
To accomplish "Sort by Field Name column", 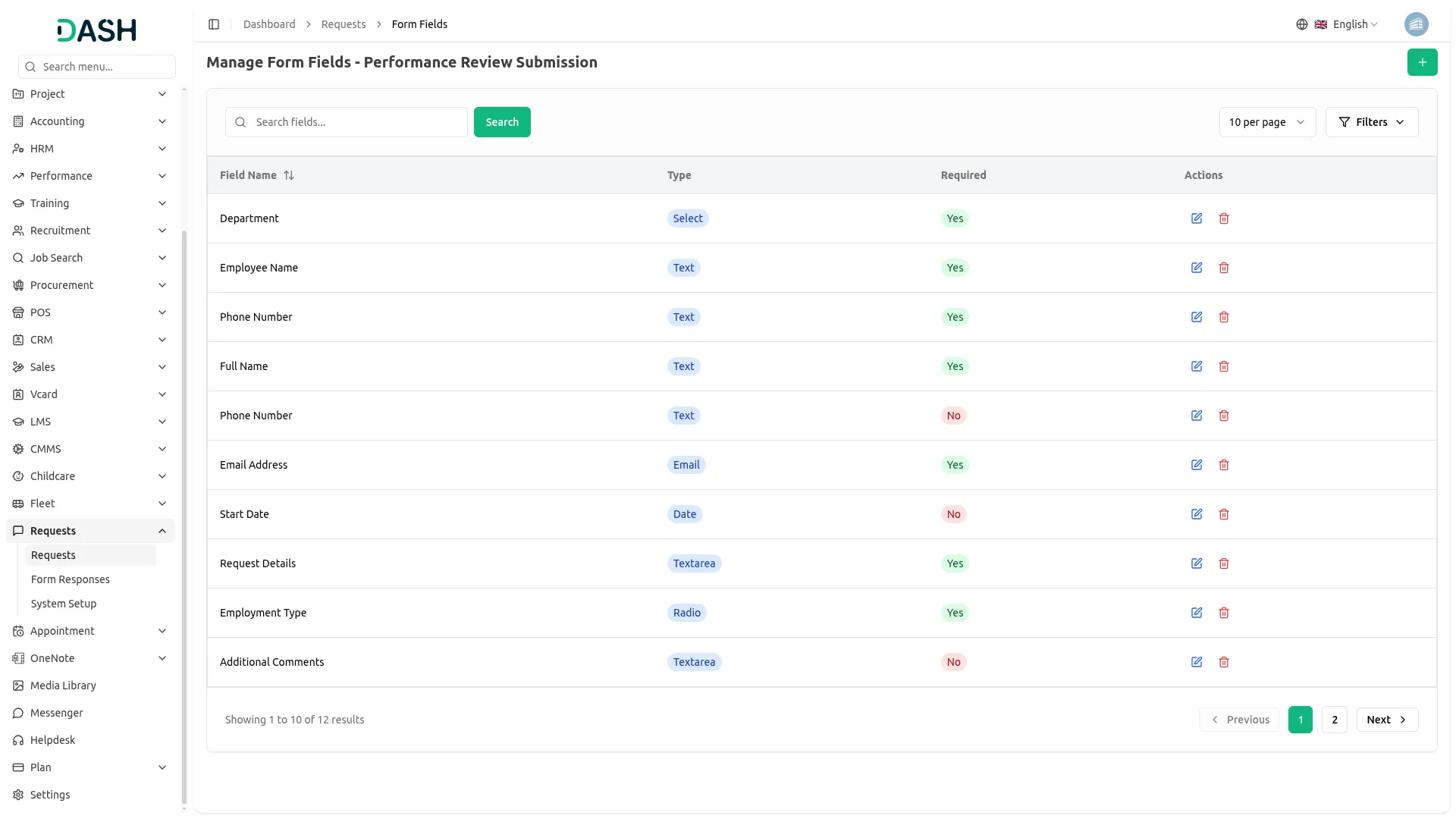I will coord(289,175).
